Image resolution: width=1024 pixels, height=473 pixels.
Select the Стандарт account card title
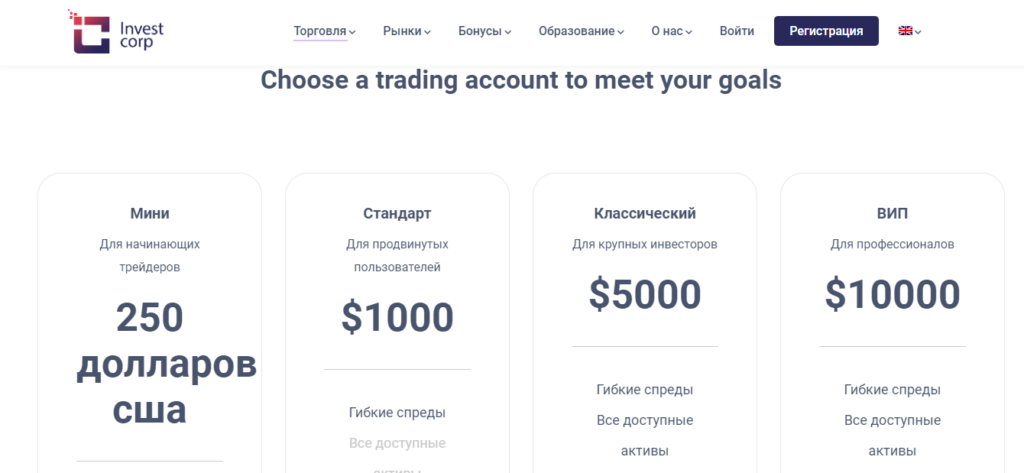click(397, 213)
